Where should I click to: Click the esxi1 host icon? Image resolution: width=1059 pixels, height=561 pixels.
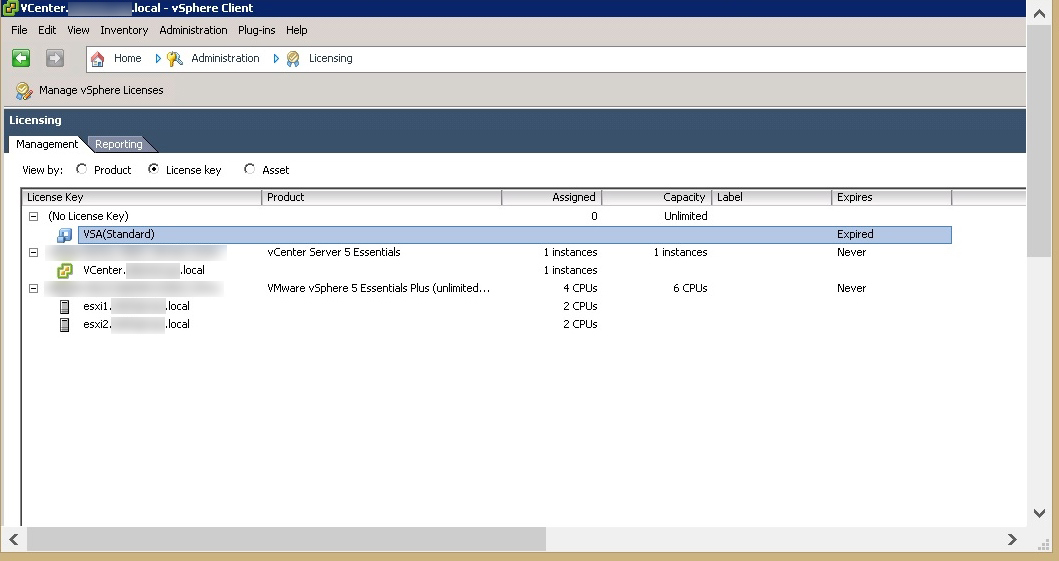[x=65, y=306]
